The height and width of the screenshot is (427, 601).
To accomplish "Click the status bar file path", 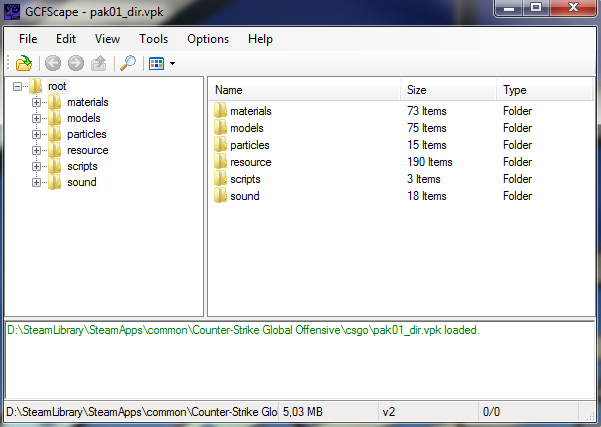I will tap(141, 412).
